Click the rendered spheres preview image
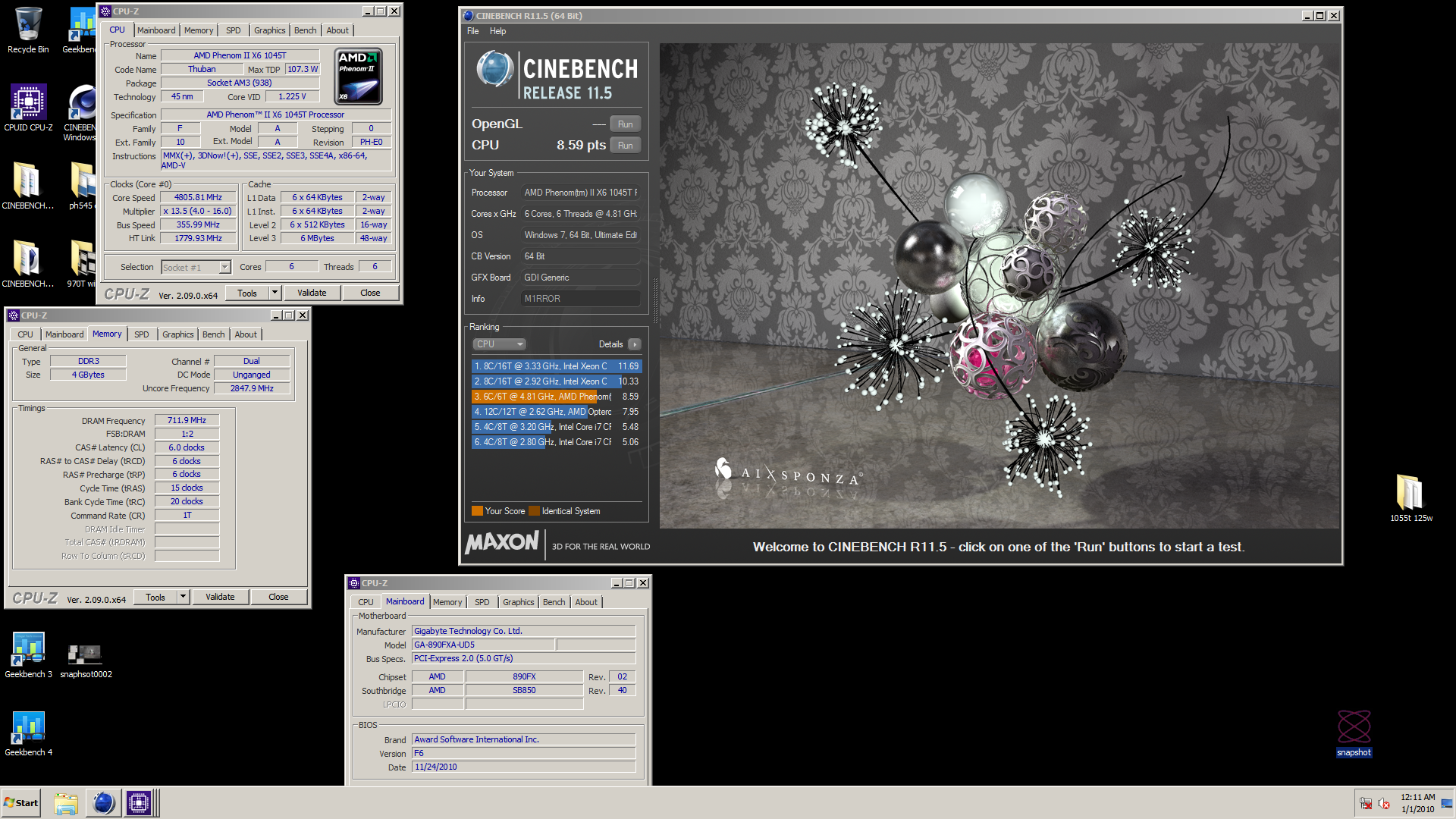 coord(999,286)
